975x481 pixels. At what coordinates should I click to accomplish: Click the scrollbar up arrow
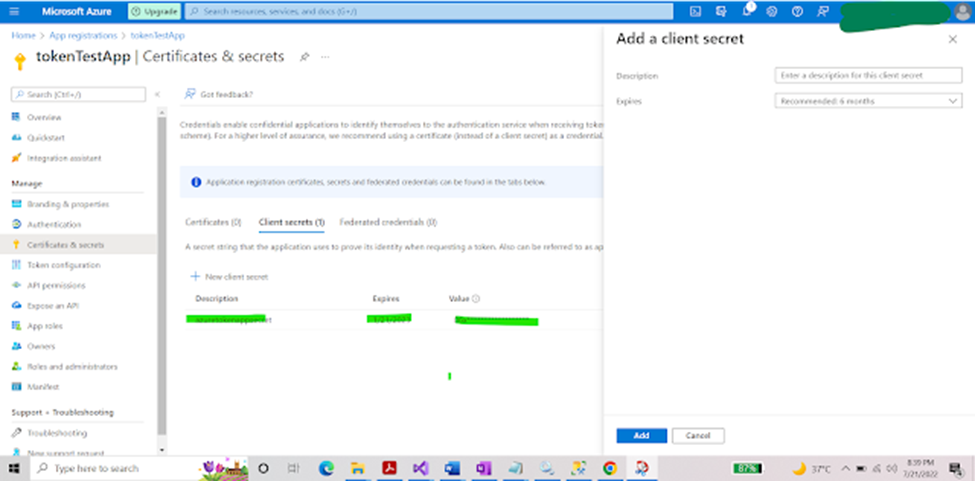162,112
